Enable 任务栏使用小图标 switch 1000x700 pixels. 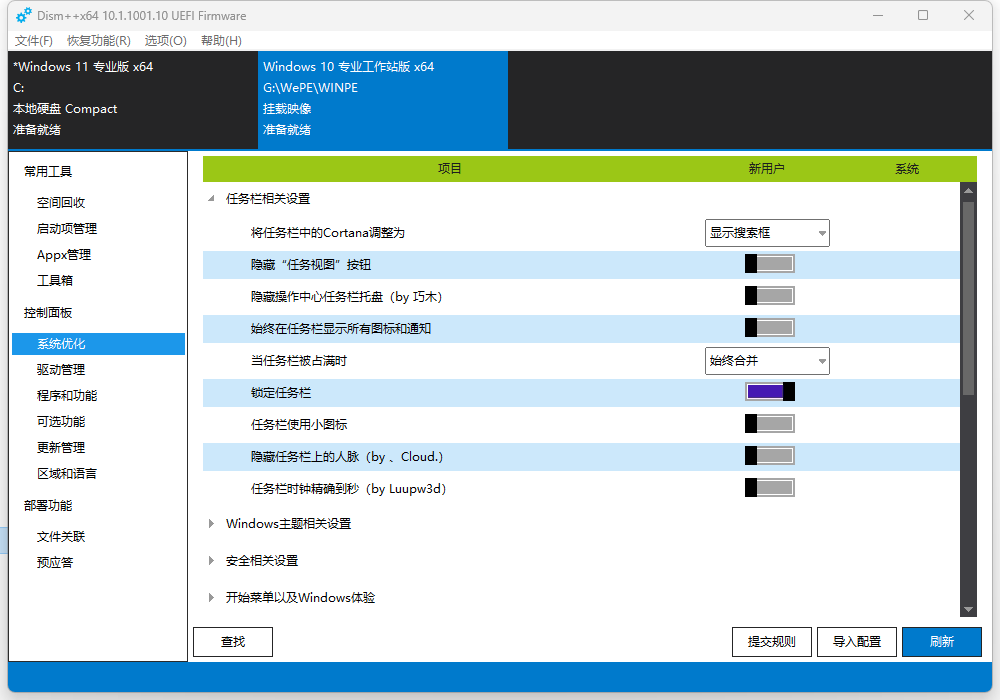pos(769,424)
